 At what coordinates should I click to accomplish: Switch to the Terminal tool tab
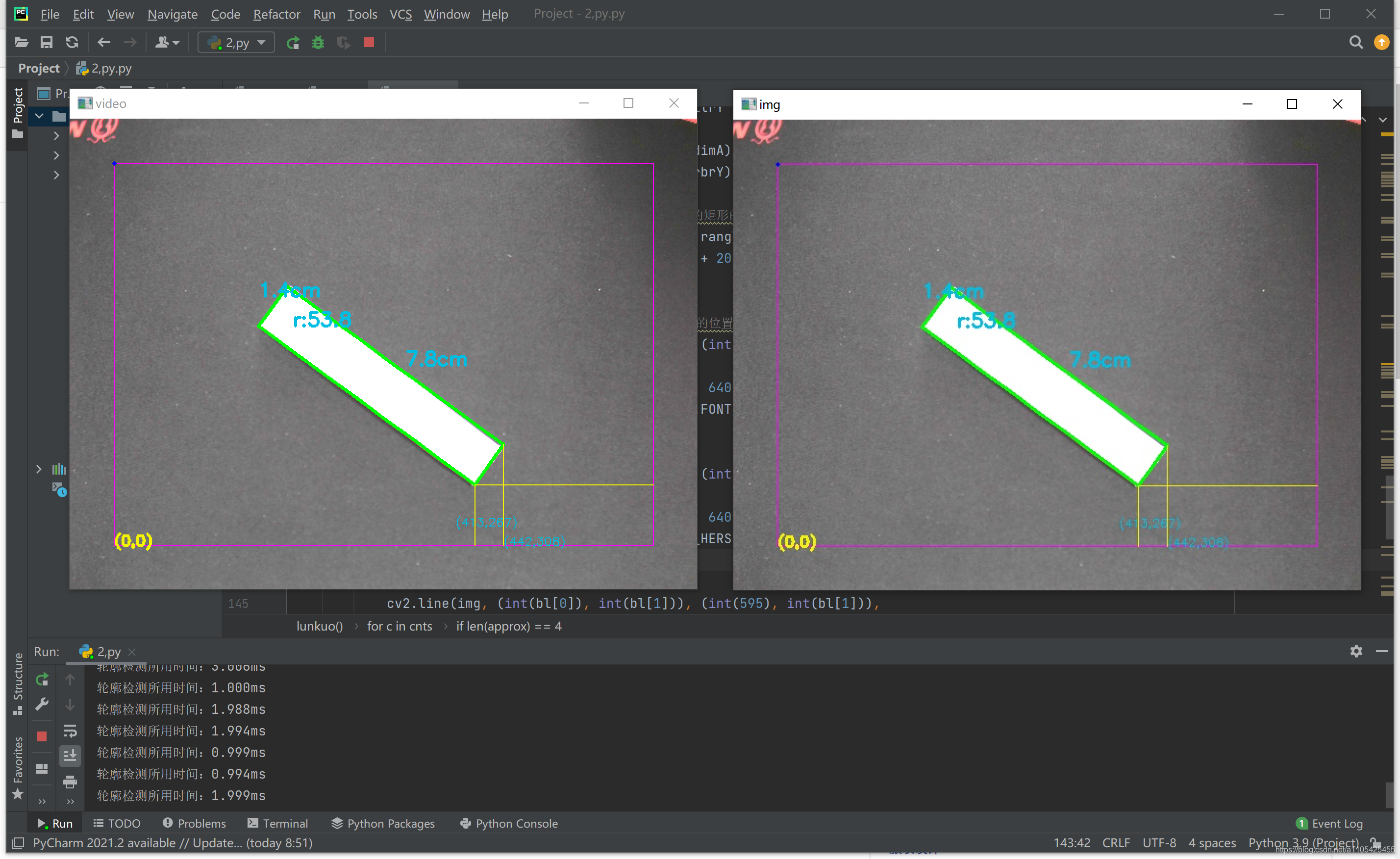point(277,823)
